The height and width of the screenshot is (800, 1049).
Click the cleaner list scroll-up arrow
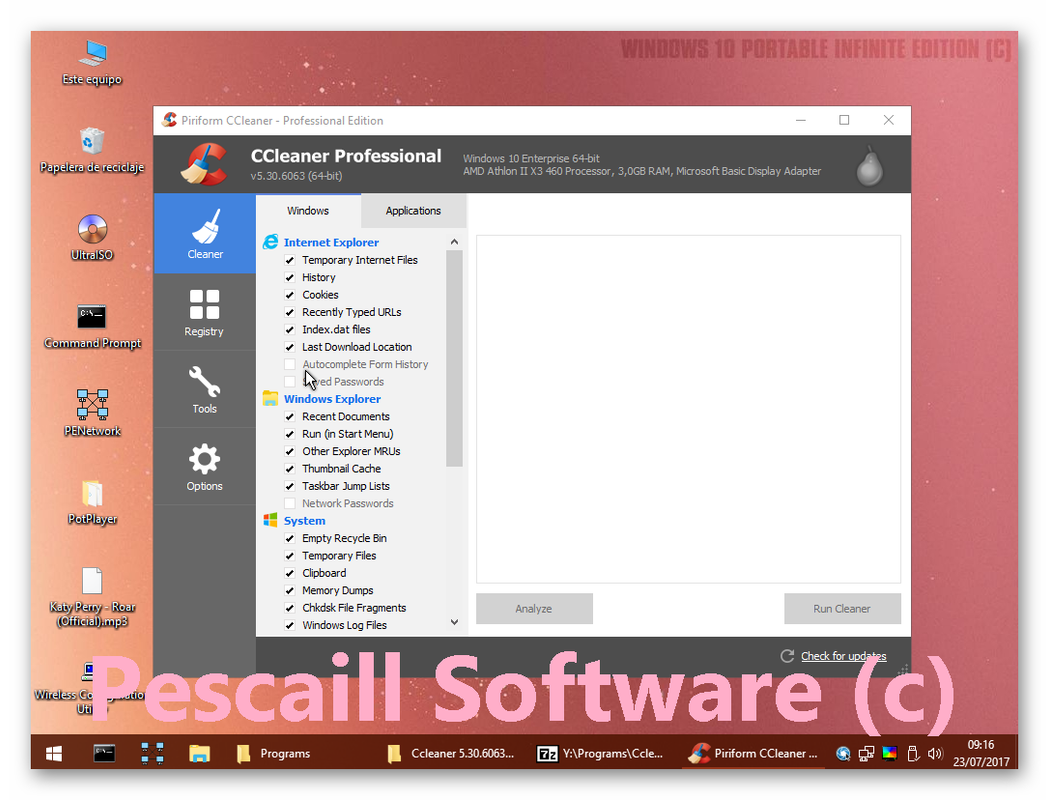[x=454, y=241]
